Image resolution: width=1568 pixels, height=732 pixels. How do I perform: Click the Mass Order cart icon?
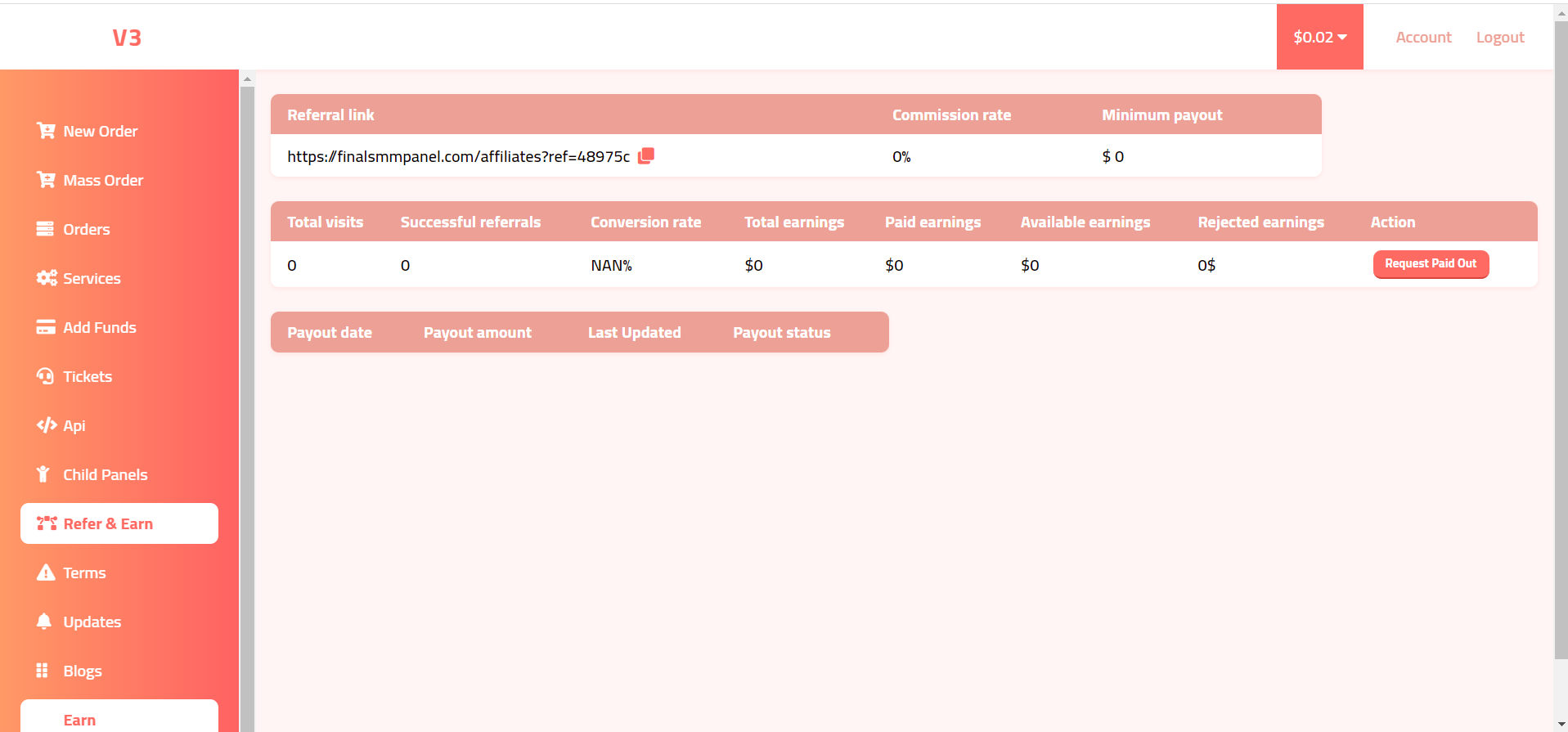click(x=46, y=180)
